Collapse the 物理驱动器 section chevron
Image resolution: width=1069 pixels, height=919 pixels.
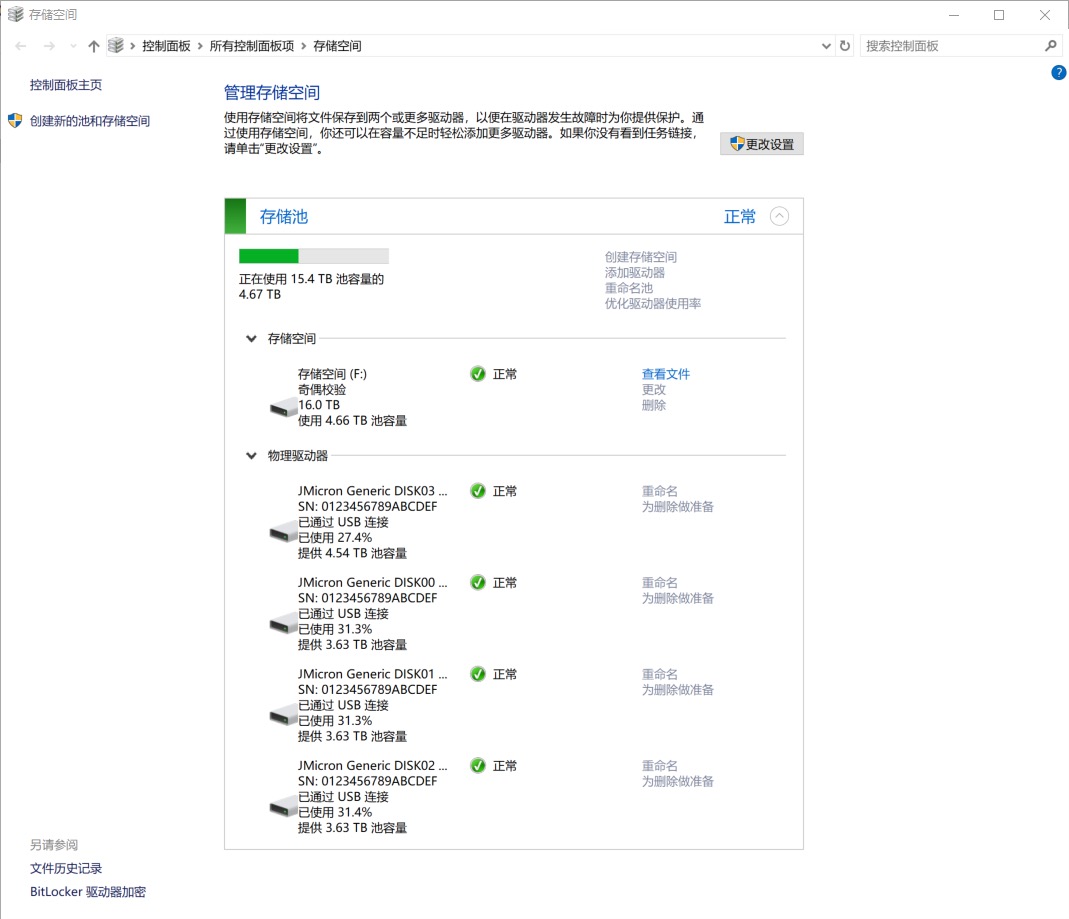coord(252,456)
